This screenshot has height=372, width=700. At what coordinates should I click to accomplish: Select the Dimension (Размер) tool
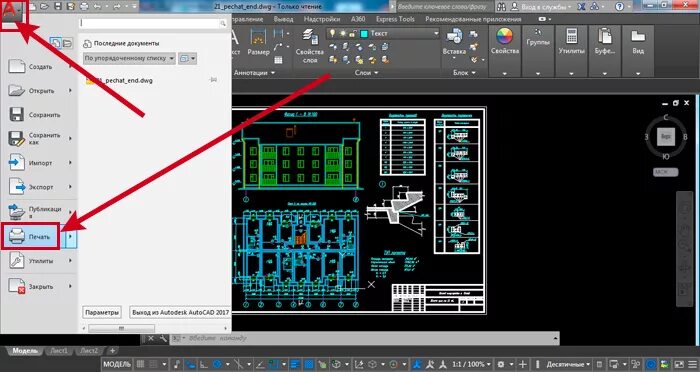point(258,42)
